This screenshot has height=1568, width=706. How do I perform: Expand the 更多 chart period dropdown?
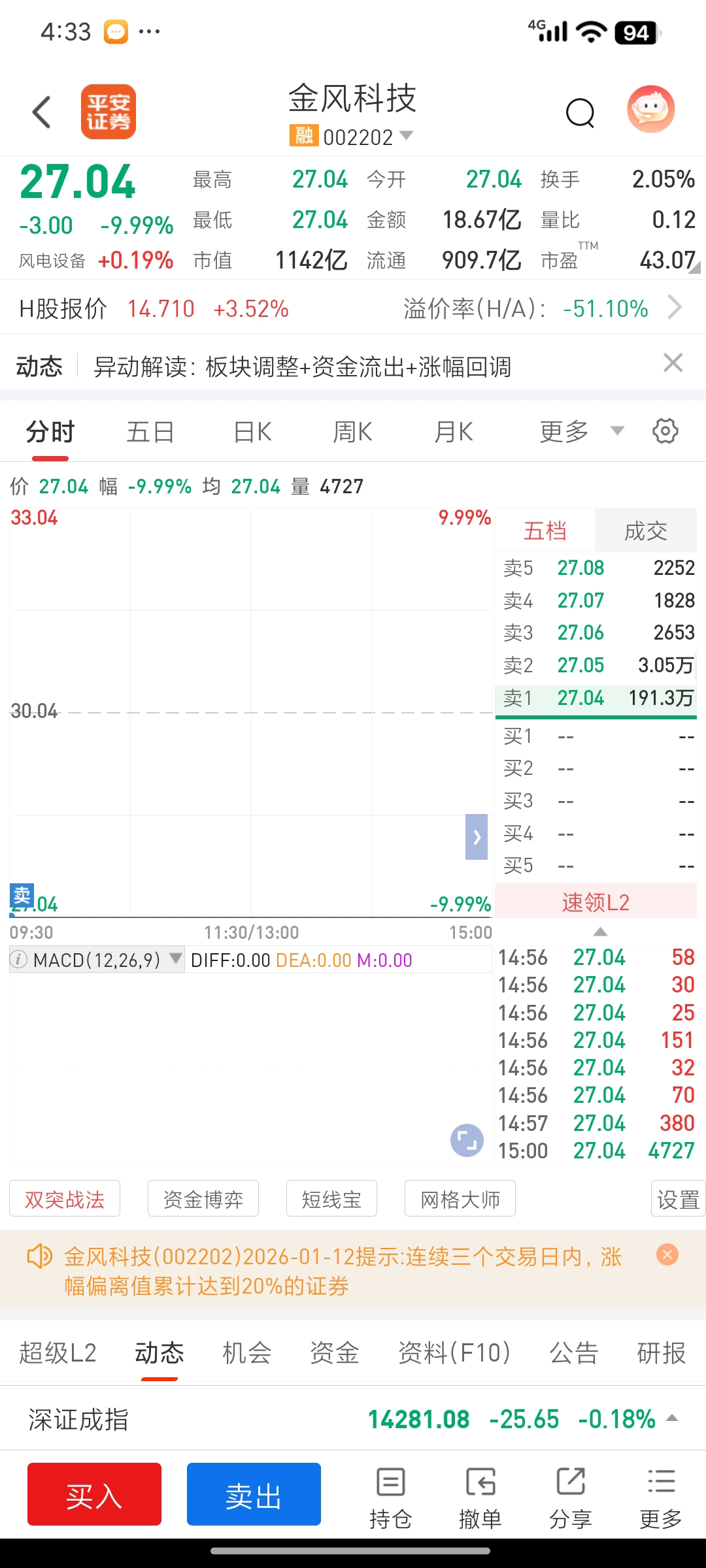(x=581, y=432)
